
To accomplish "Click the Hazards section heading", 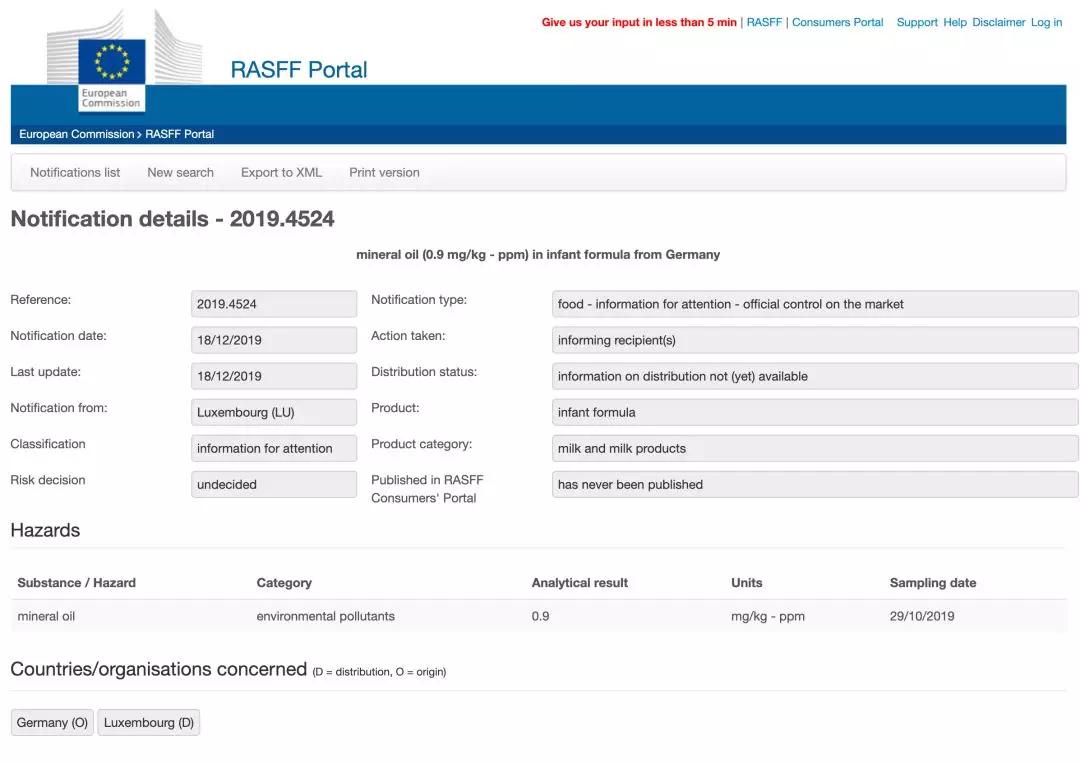I will click(x=45, y=530).
